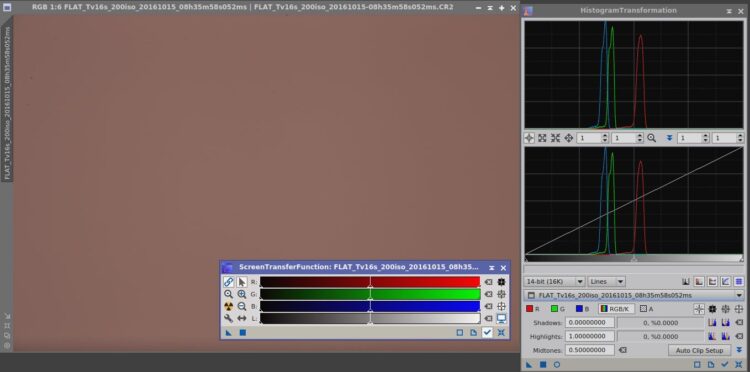
Task: Toggle histogram grid display icon
Action: pos(739,282)
